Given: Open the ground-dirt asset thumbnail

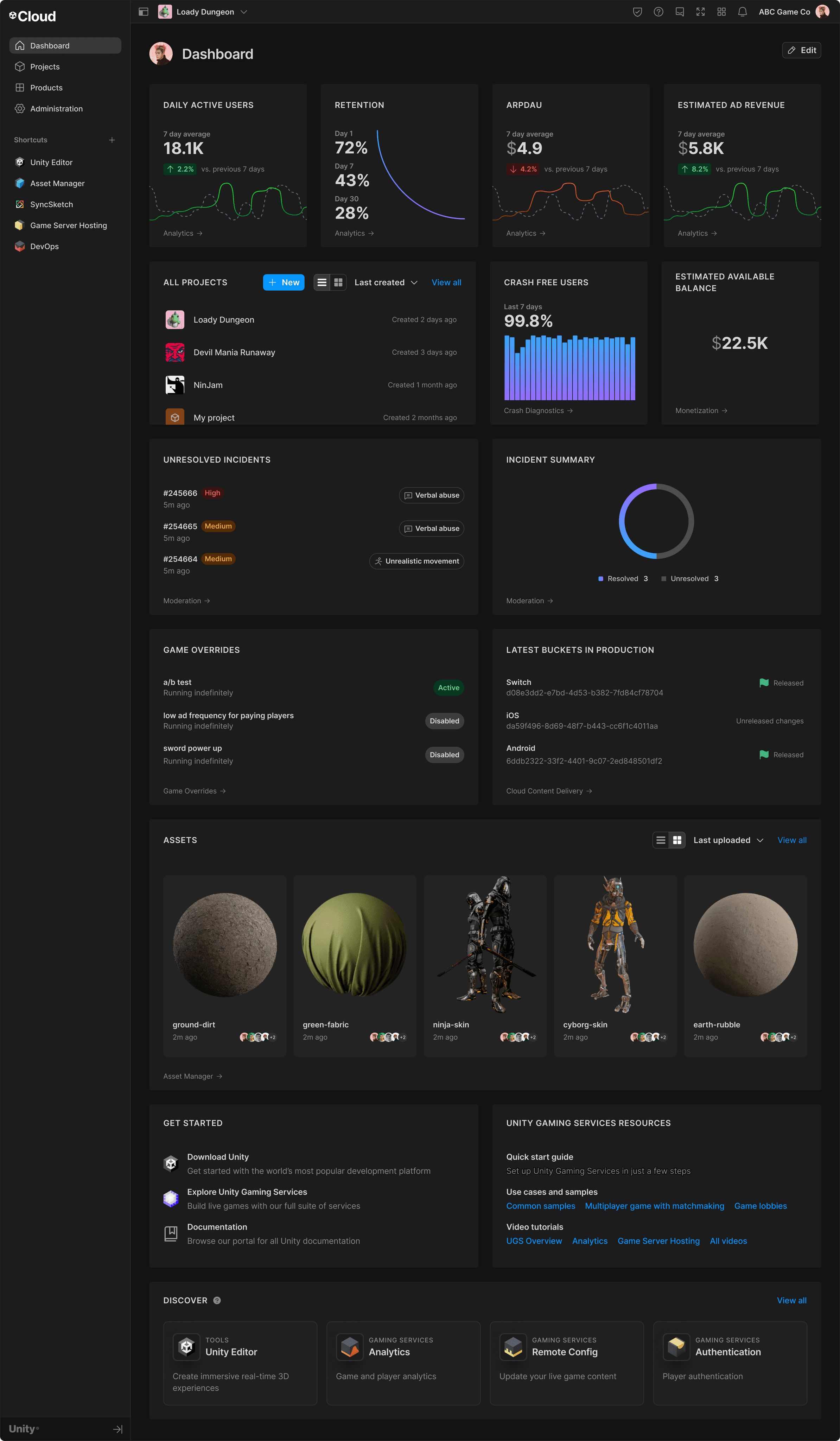Looking at the screenshot, I should (x=225, y=945).
